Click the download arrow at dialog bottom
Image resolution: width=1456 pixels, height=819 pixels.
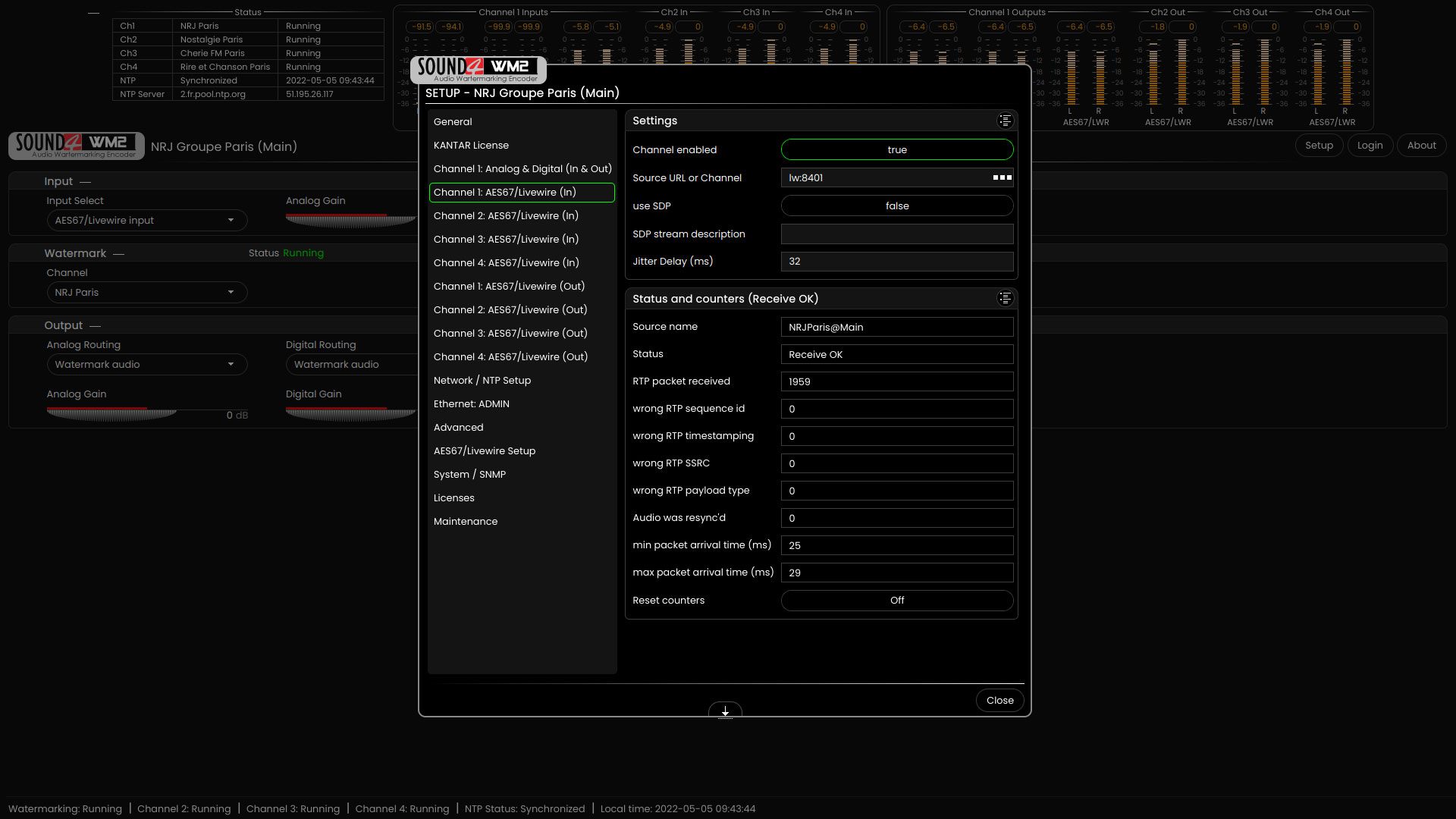725,711
